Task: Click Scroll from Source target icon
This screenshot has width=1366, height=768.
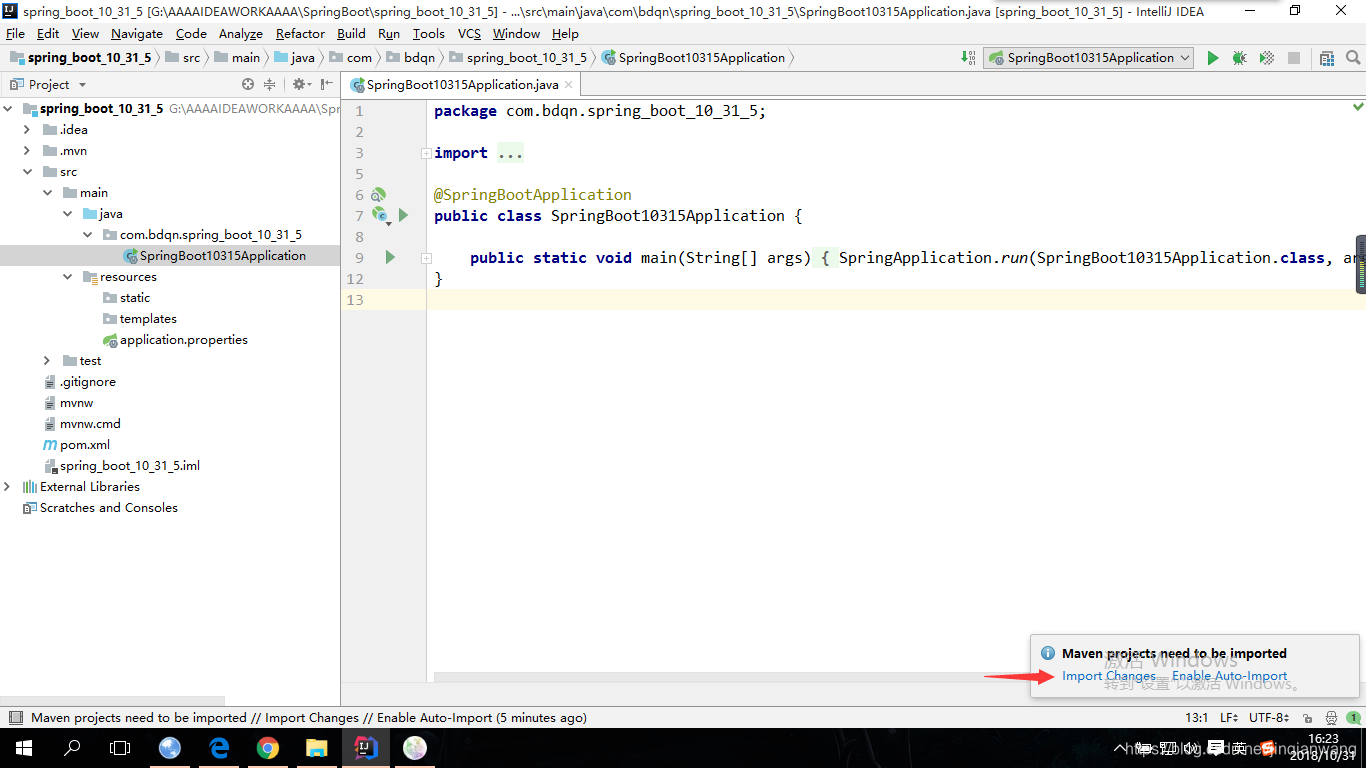Action: coord(248,85)
